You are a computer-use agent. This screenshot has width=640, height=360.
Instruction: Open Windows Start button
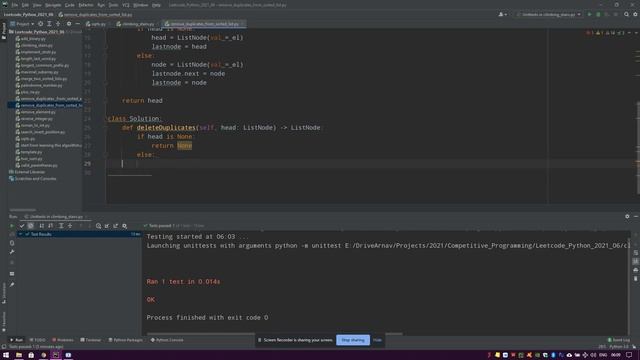[x=6, y=355]
